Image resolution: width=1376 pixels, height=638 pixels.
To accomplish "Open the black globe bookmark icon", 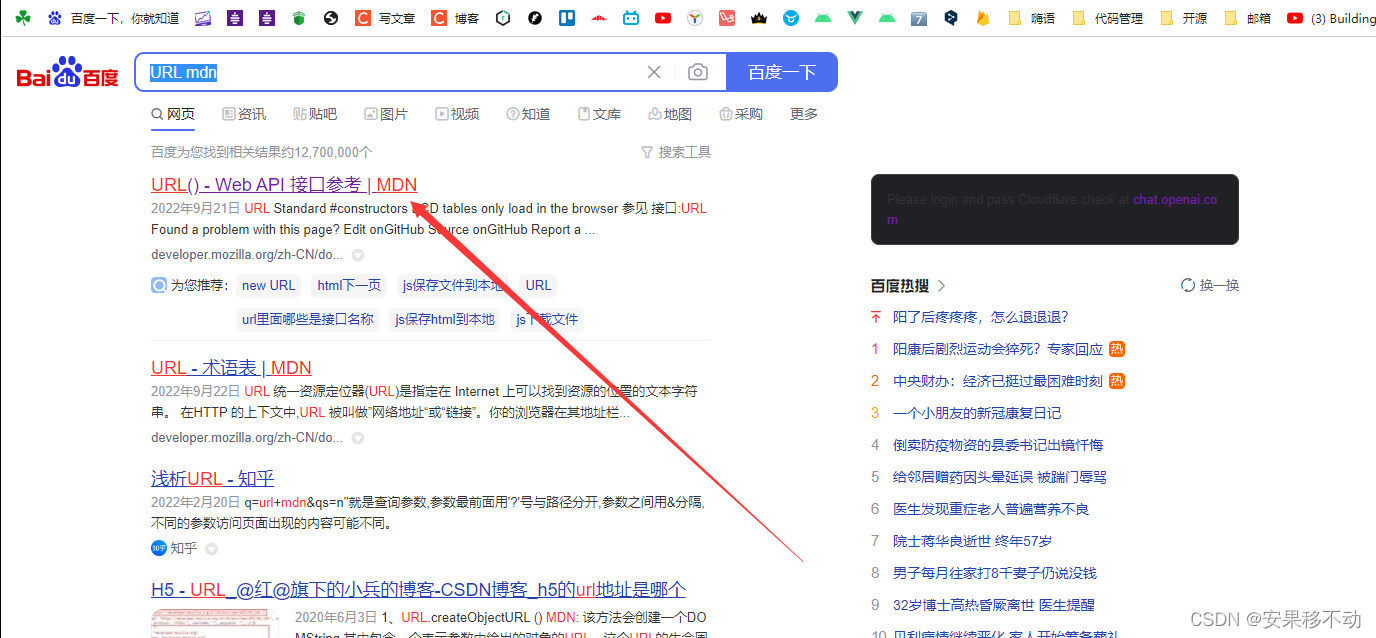I will [332, 18].
